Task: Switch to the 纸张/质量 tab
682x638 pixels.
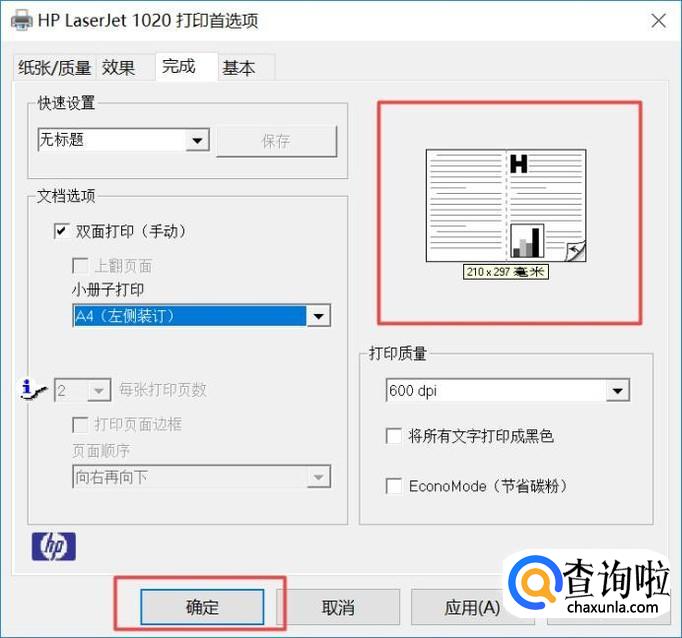Action: [54, 68]
